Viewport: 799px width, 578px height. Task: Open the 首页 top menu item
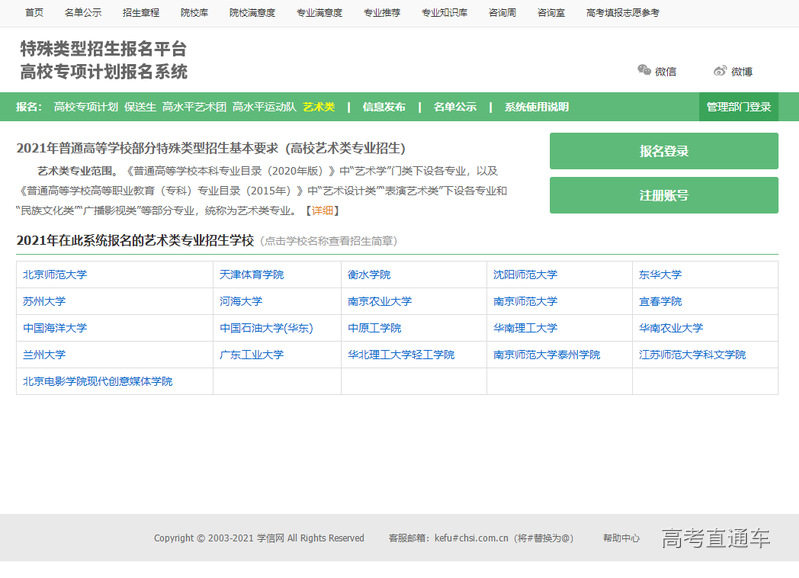pyautogui.click(x=34, y=13)
